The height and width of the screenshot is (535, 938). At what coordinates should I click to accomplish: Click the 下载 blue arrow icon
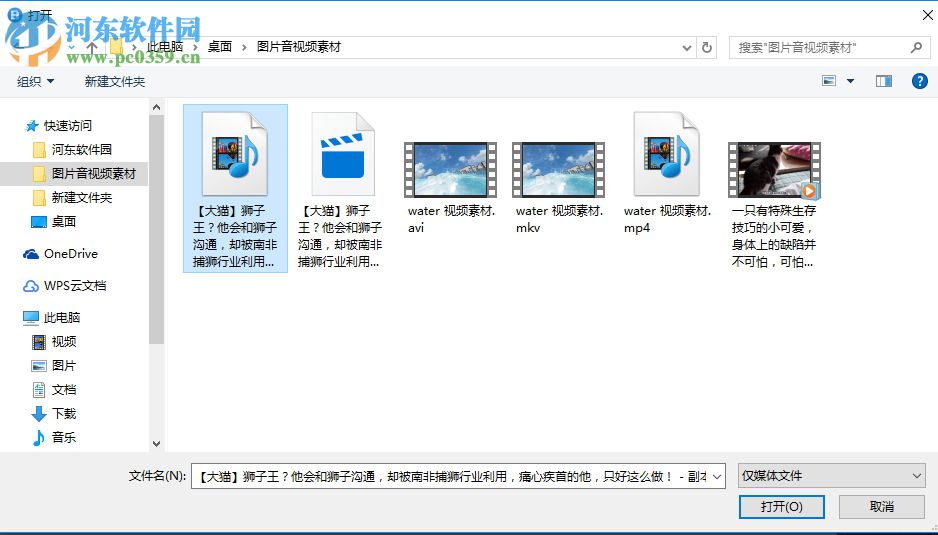pyautogui.click(x=39, y=414)
